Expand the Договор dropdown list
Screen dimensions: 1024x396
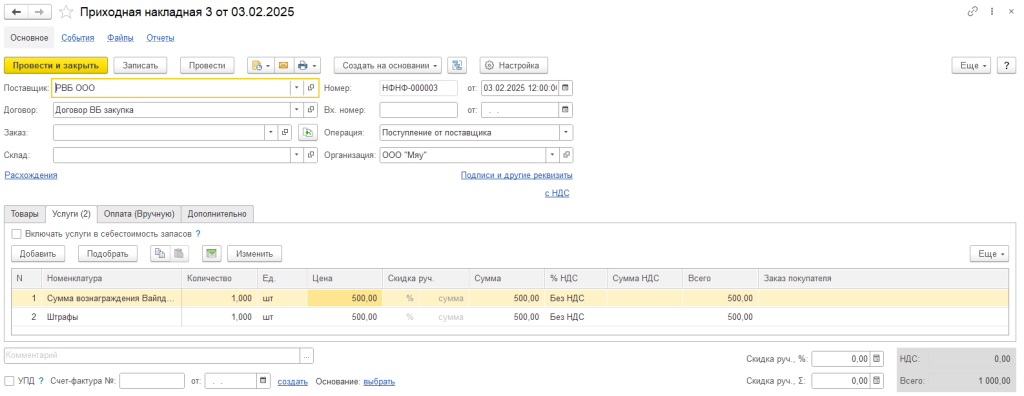[296, 110]
